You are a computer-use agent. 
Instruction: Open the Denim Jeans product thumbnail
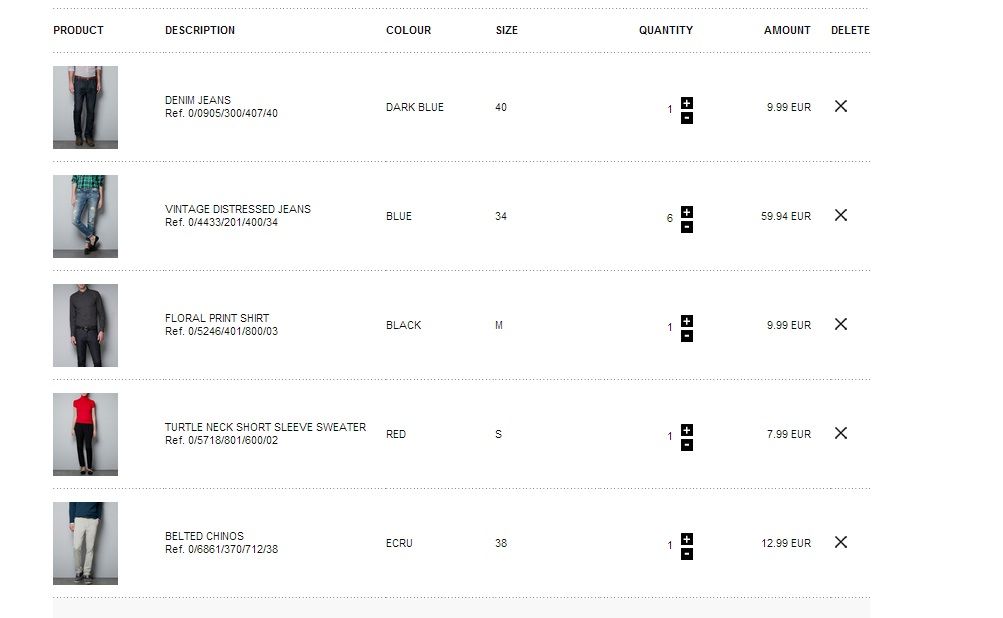pyautogui.click(x=85, y=107)
